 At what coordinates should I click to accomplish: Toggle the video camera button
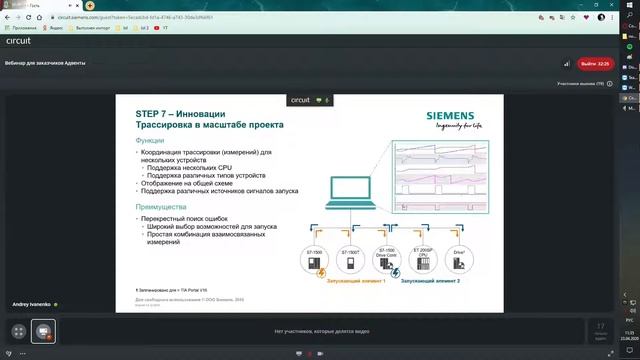click(x=320, y=353)
